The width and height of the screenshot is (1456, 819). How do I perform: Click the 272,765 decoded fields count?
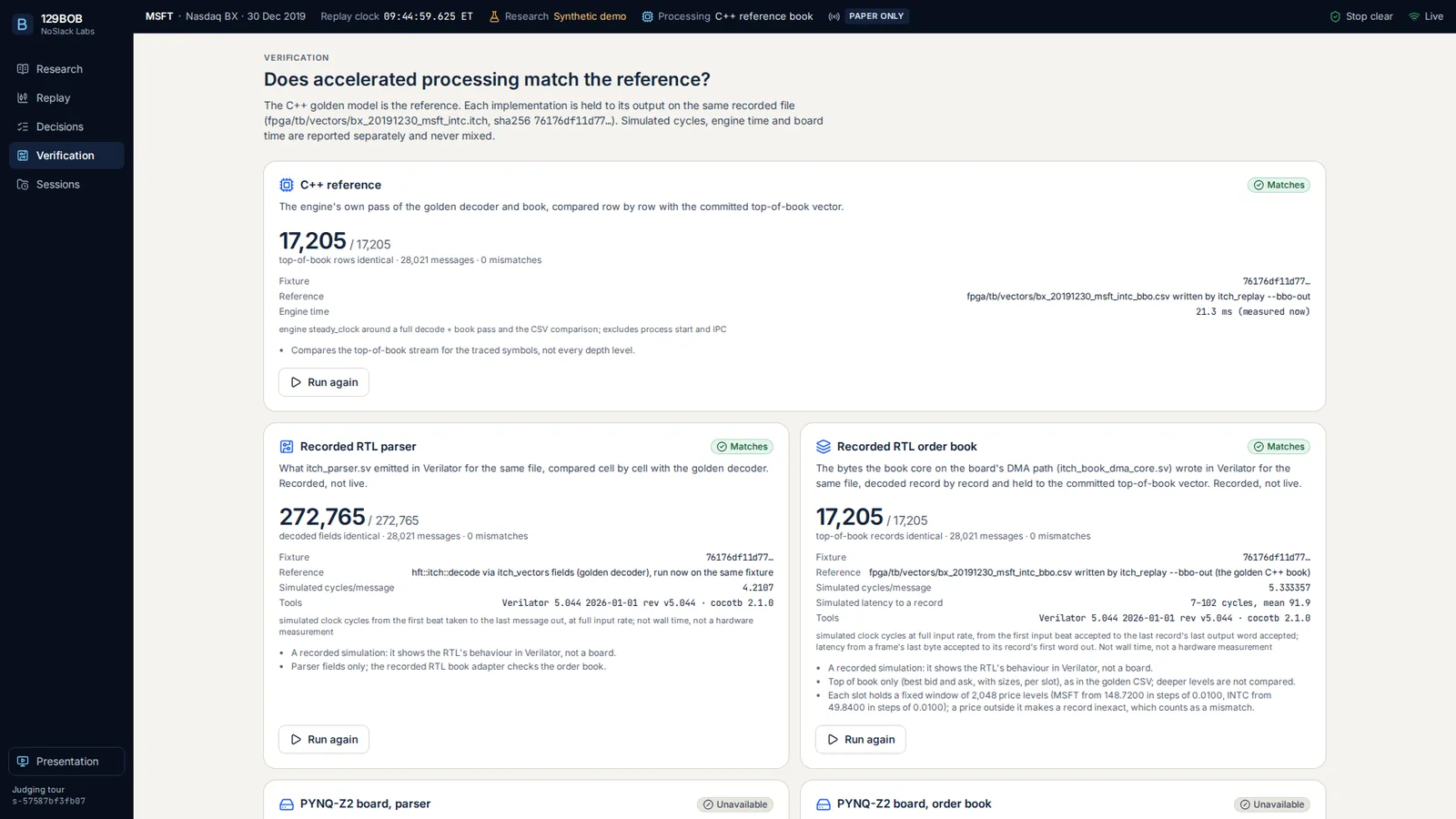322,517
